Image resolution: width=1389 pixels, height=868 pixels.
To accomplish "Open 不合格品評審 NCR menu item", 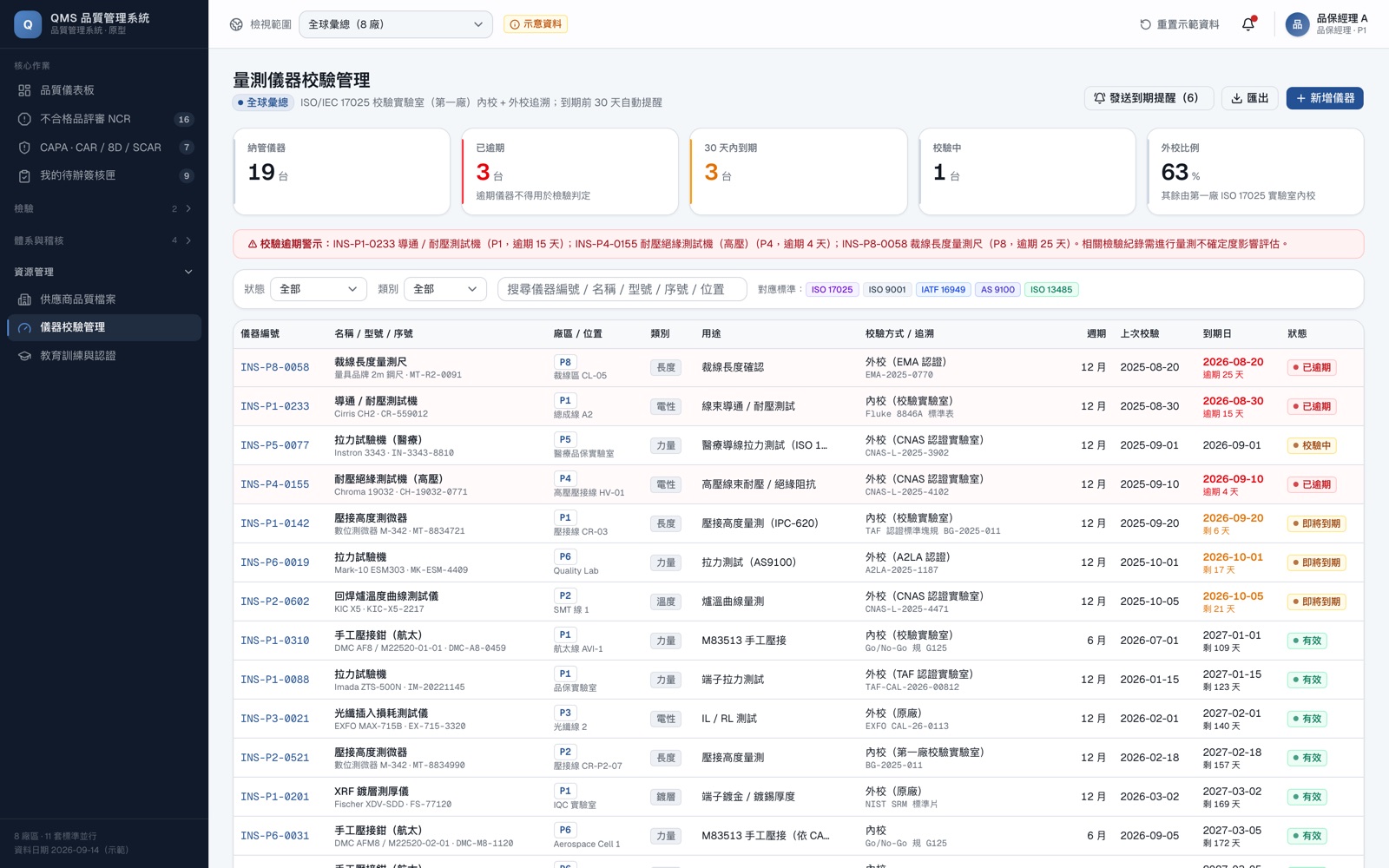I will (104, 119).
